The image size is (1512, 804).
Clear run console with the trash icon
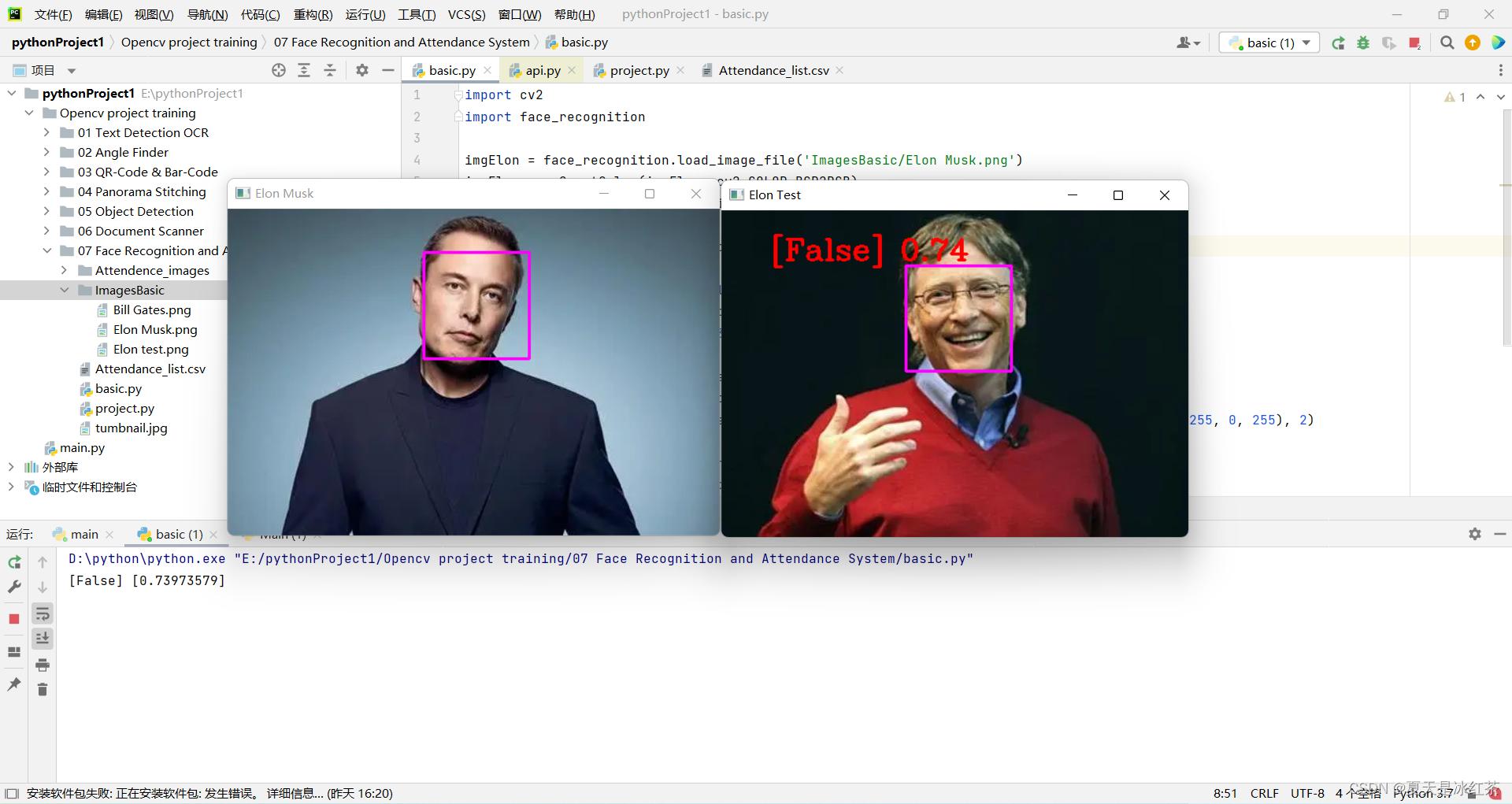[x=43, y=690]
